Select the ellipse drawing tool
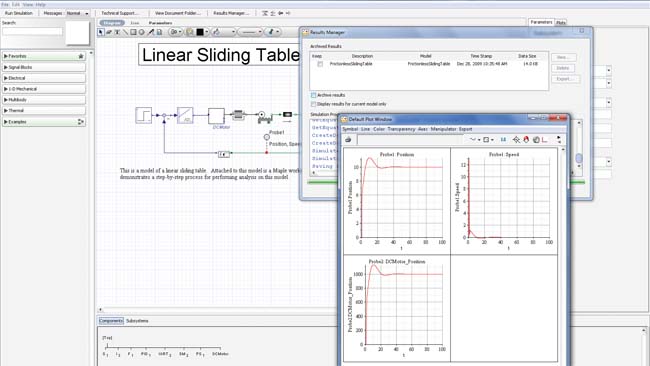Screen dimensions: 650x366 pos(142,32)
